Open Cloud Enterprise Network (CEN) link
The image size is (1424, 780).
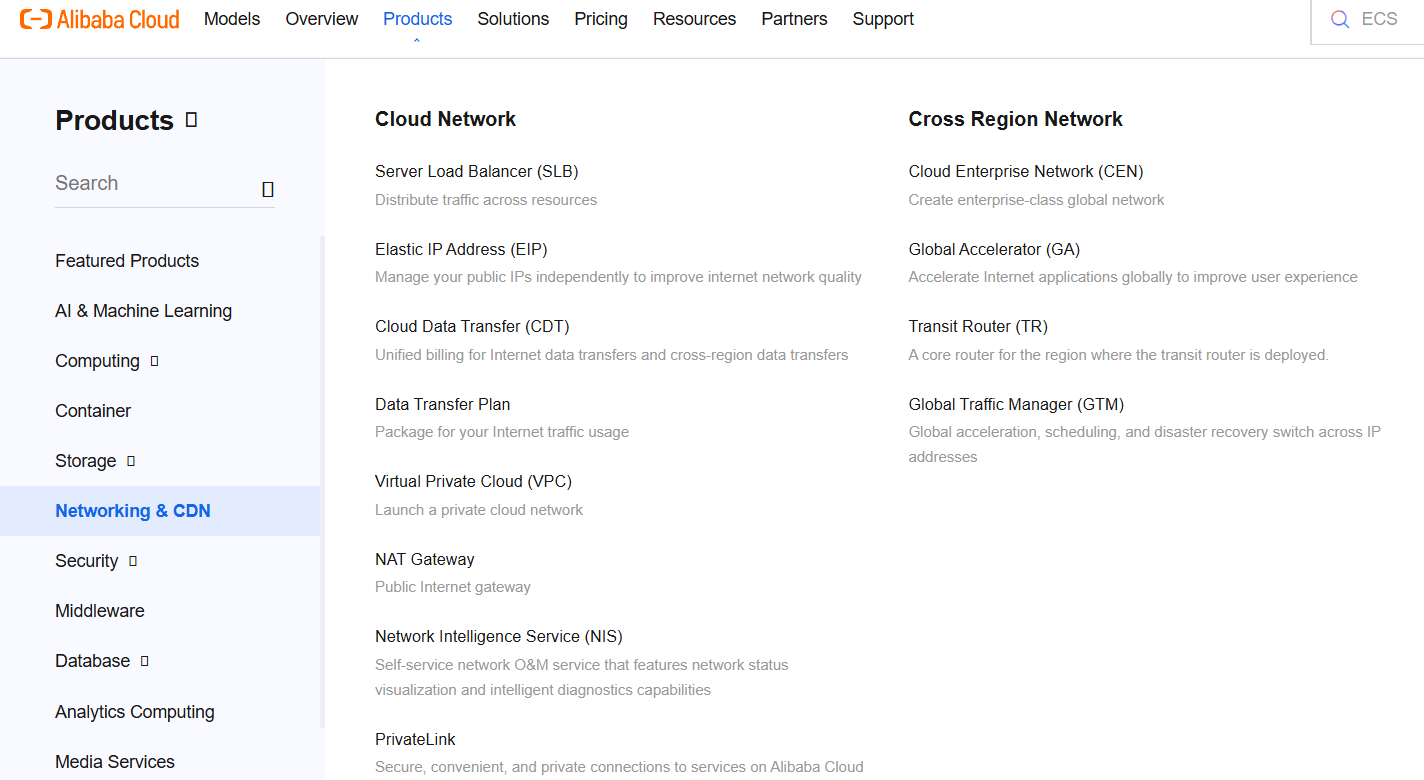pyautogui.click(x=1026, y=172)
